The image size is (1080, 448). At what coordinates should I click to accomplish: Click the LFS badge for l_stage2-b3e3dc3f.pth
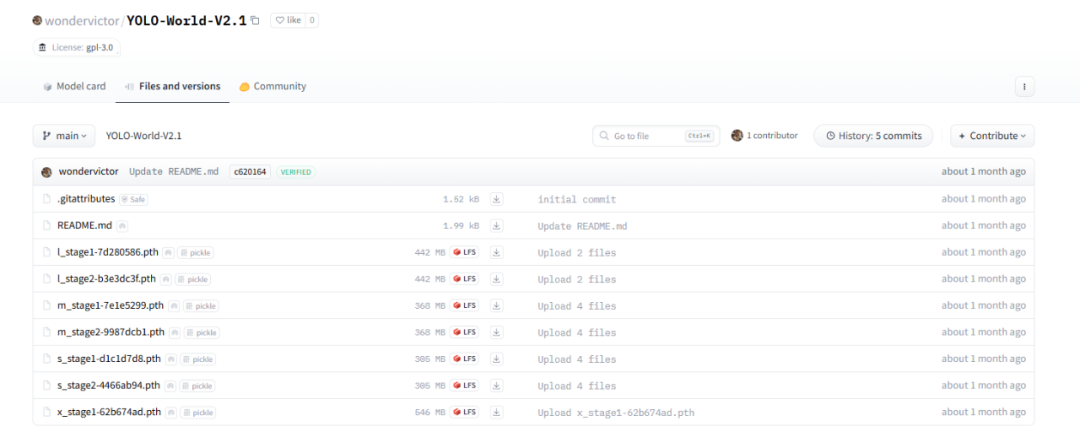tap(464, 279)
